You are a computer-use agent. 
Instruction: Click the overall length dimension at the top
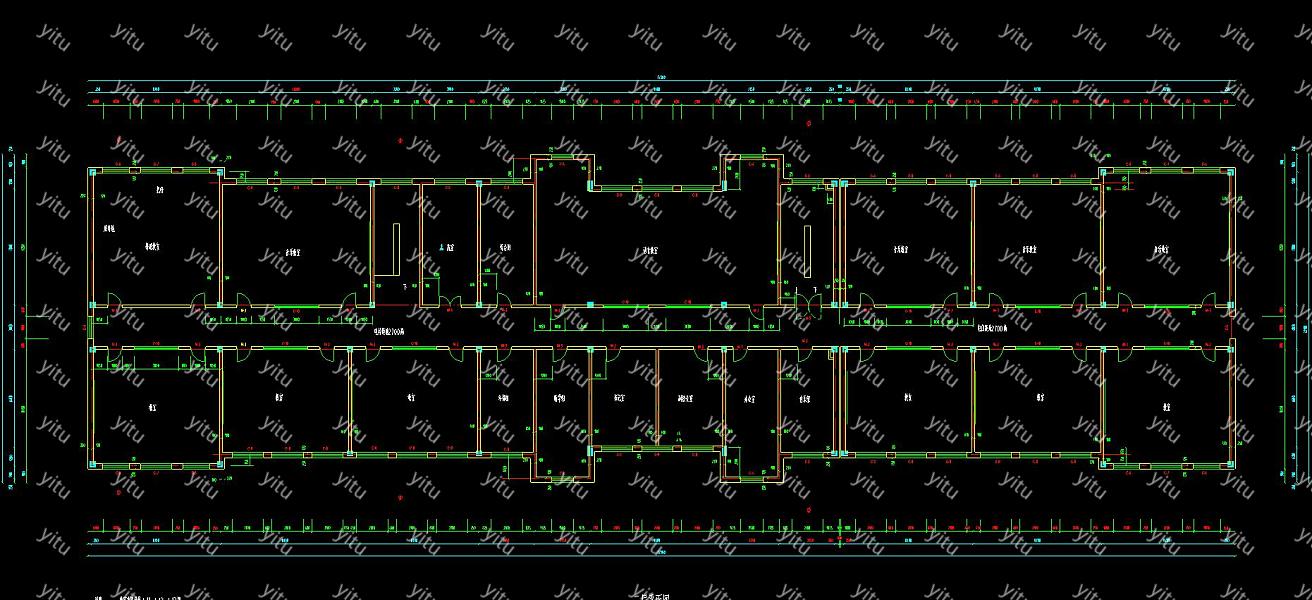pos(660,77)
